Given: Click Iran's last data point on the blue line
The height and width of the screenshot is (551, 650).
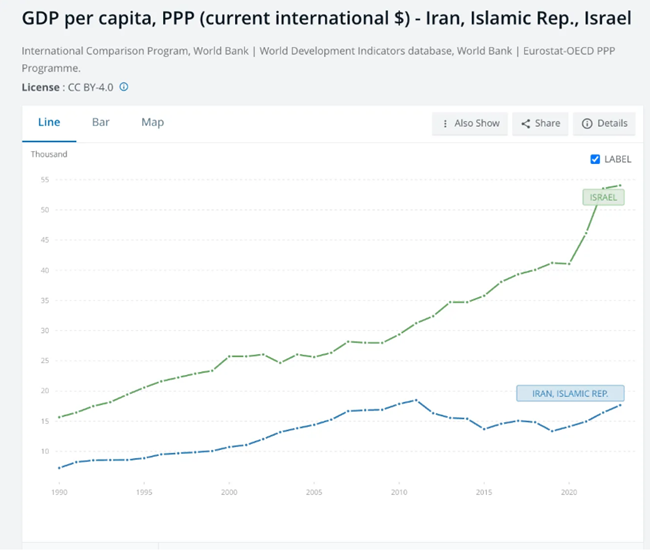Looking at the screenshot, I should pyautogui.click(x=620, y=404).
